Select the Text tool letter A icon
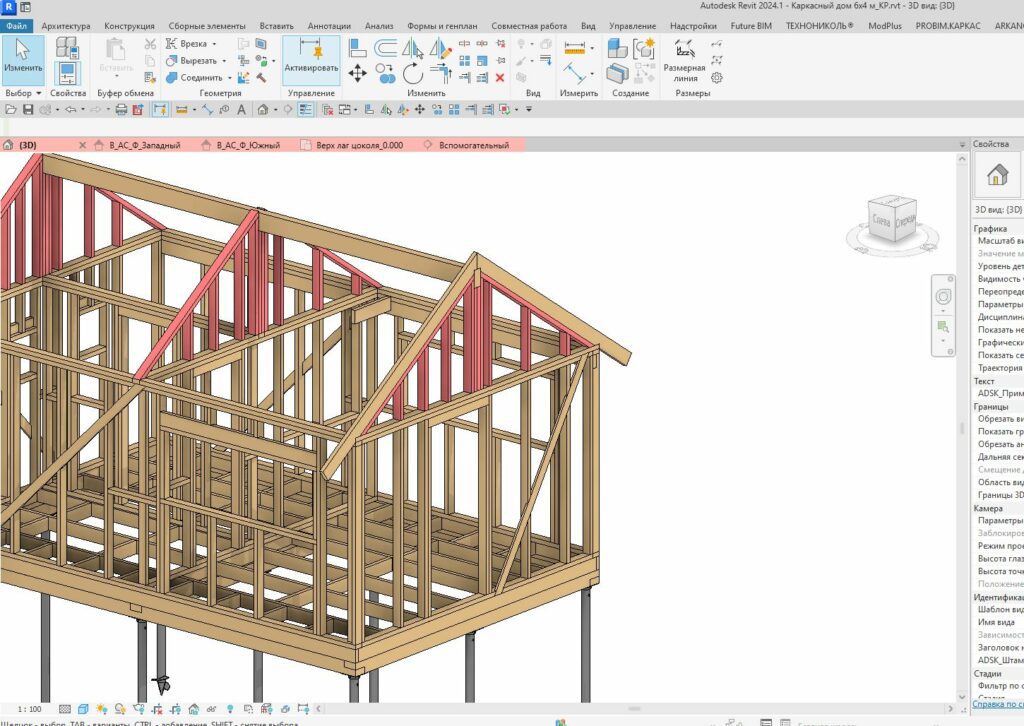This screenshot has height=726, width=1024. (x=241, y=109)
